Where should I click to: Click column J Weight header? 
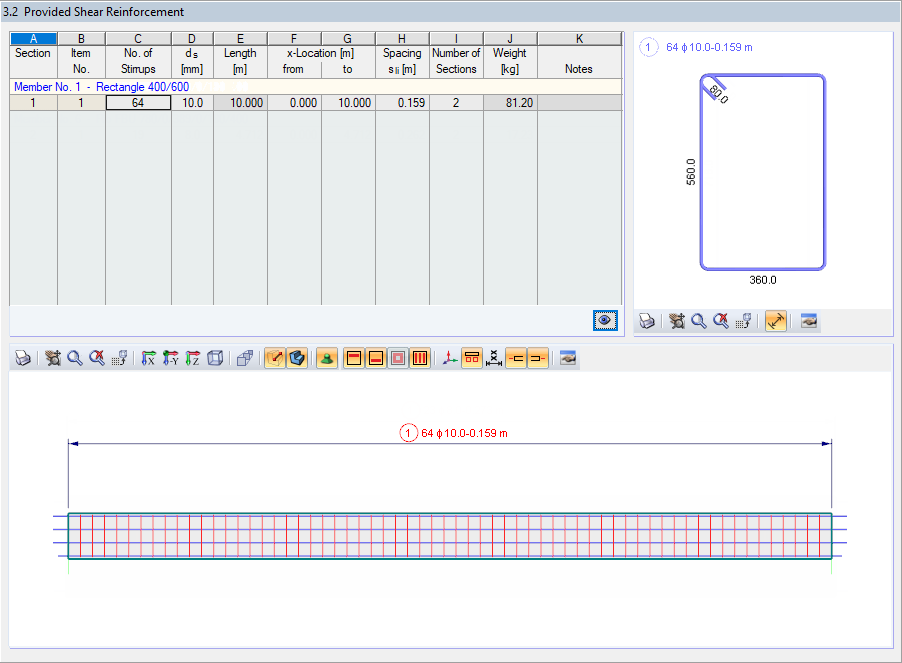[x=510, y=39]
